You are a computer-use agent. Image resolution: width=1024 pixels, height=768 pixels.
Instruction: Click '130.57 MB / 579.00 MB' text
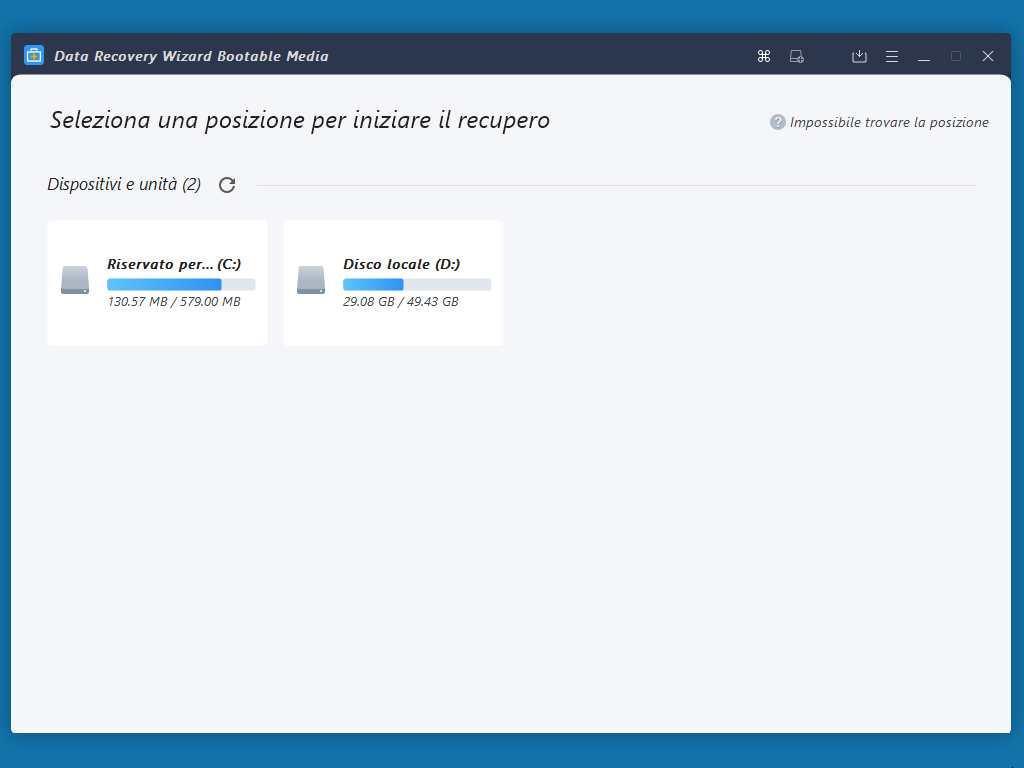pos(174,302)
